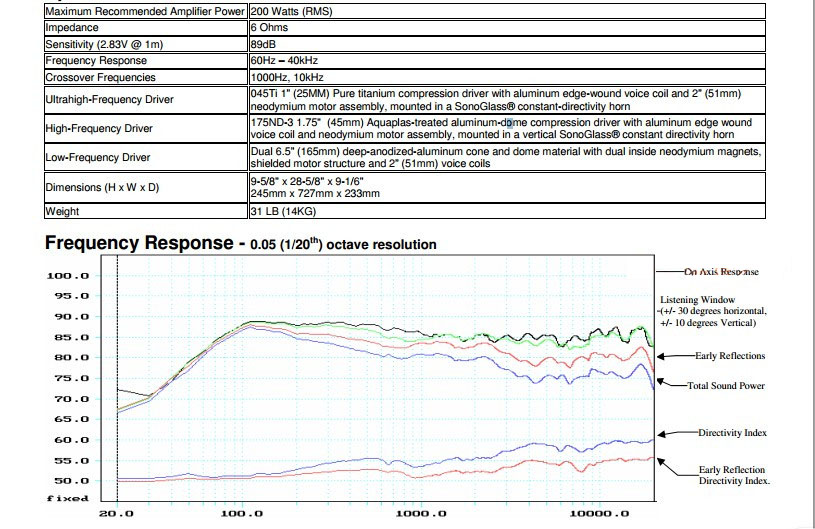815x529 pixels.
Task: Select the "Early Reflections" legend label
Action: (731, 355)
